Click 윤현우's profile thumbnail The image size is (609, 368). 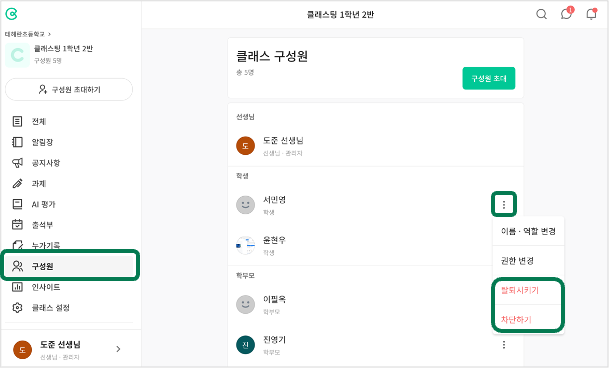point(245,245)
